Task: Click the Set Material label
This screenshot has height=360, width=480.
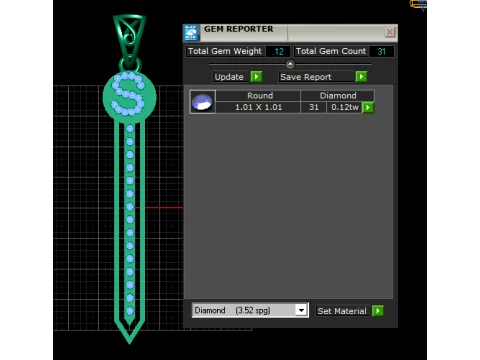Action: [342, 311]
